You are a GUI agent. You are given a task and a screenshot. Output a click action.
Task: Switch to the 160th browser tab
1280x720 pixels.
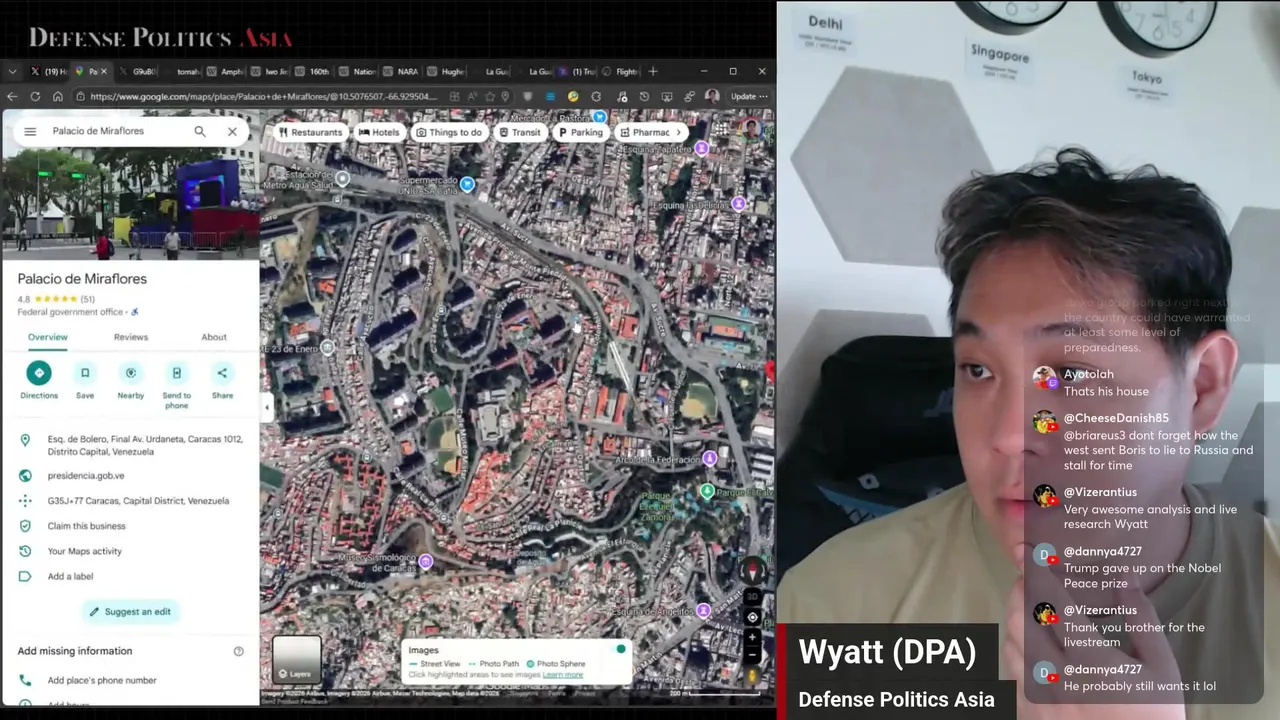tap(313, 71)
